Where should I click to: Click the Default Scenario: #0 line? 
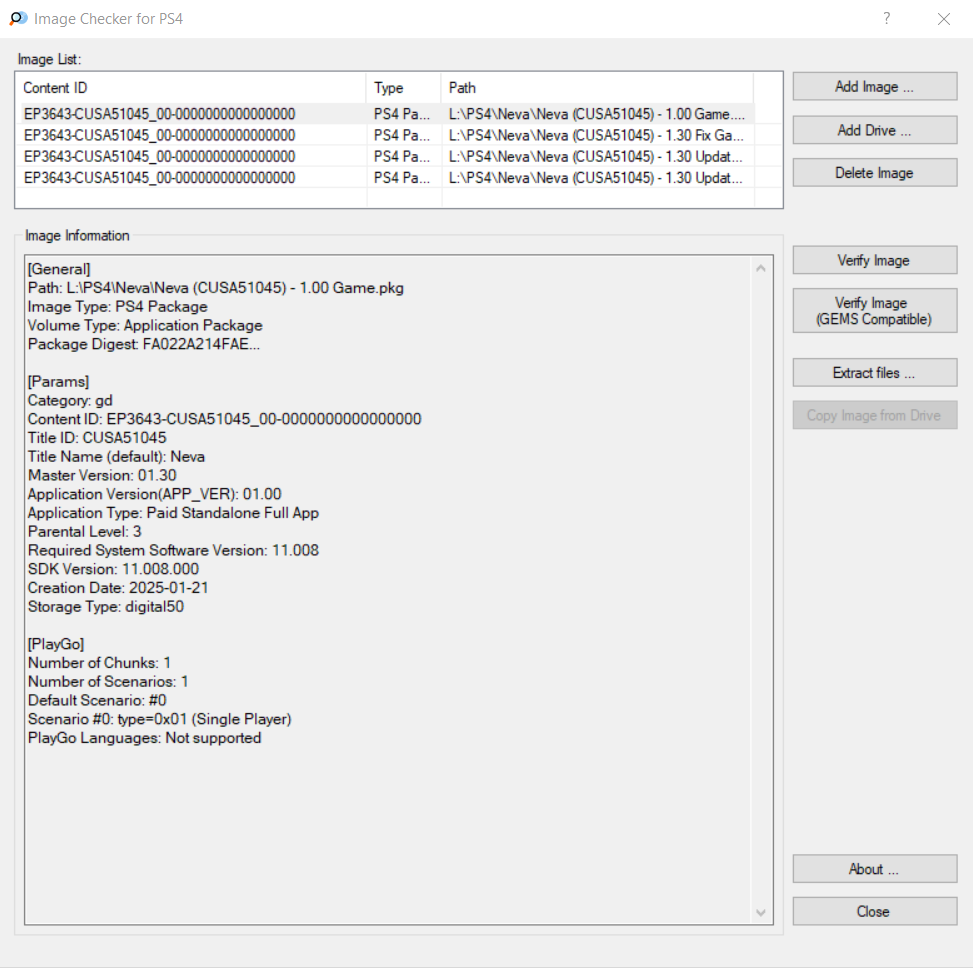coord(97,701)
